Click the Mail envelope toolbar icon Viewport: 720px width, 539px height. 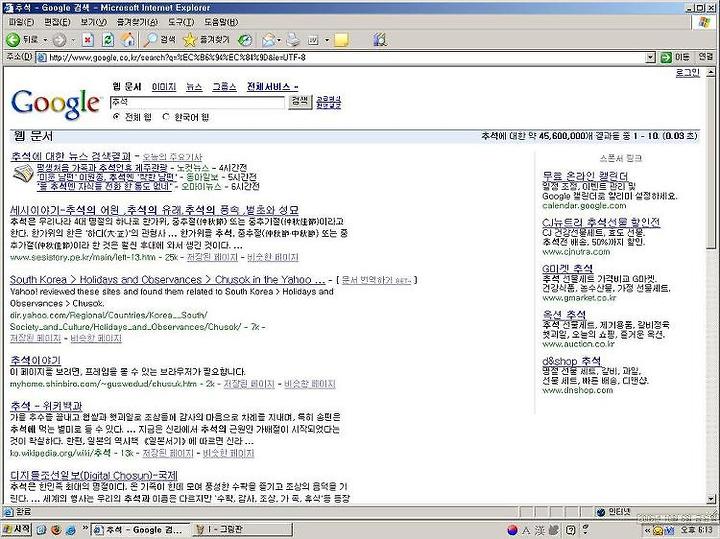269,40
